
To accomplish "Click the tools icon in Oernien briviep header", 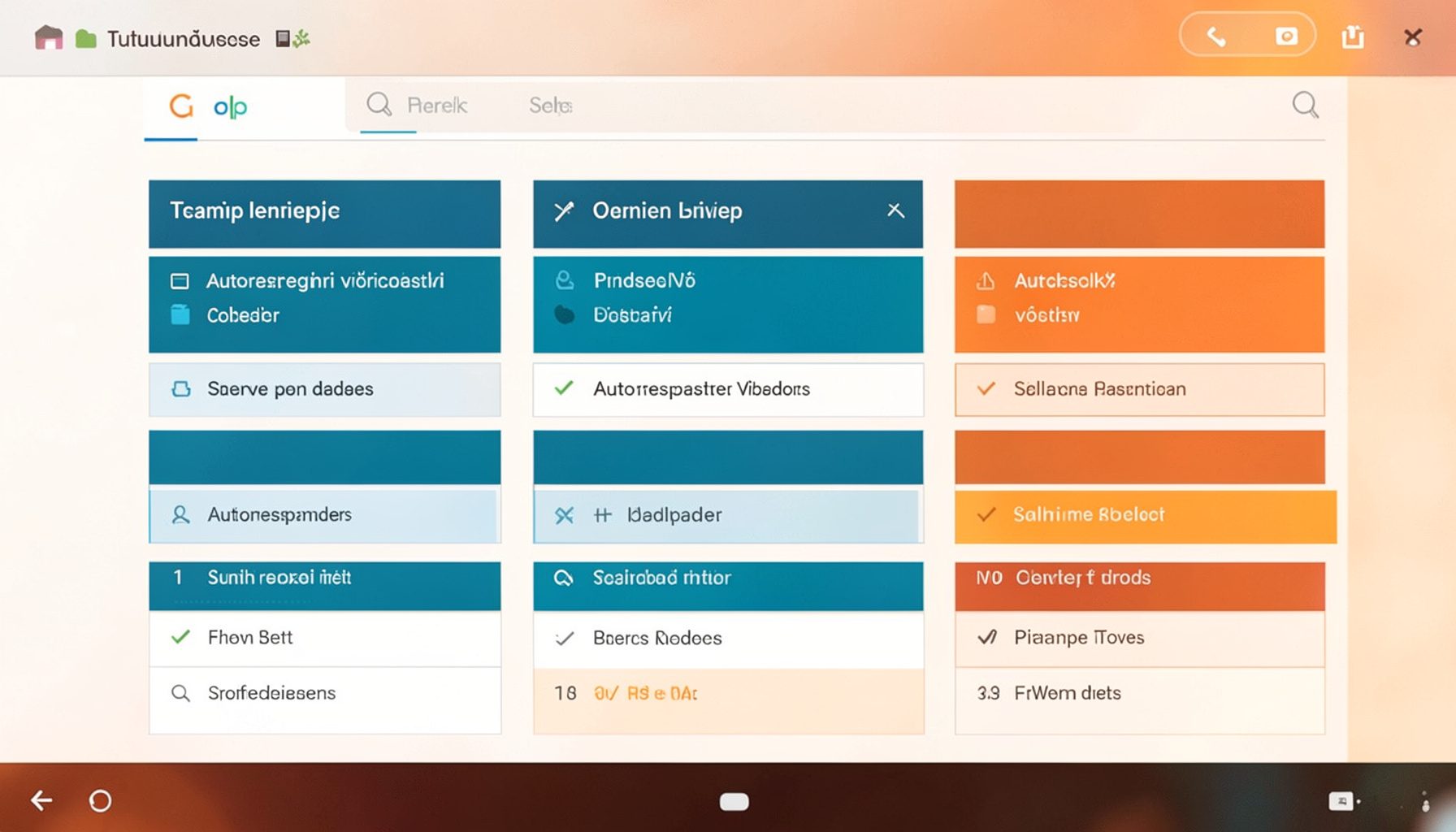I will tap(564, 211).
